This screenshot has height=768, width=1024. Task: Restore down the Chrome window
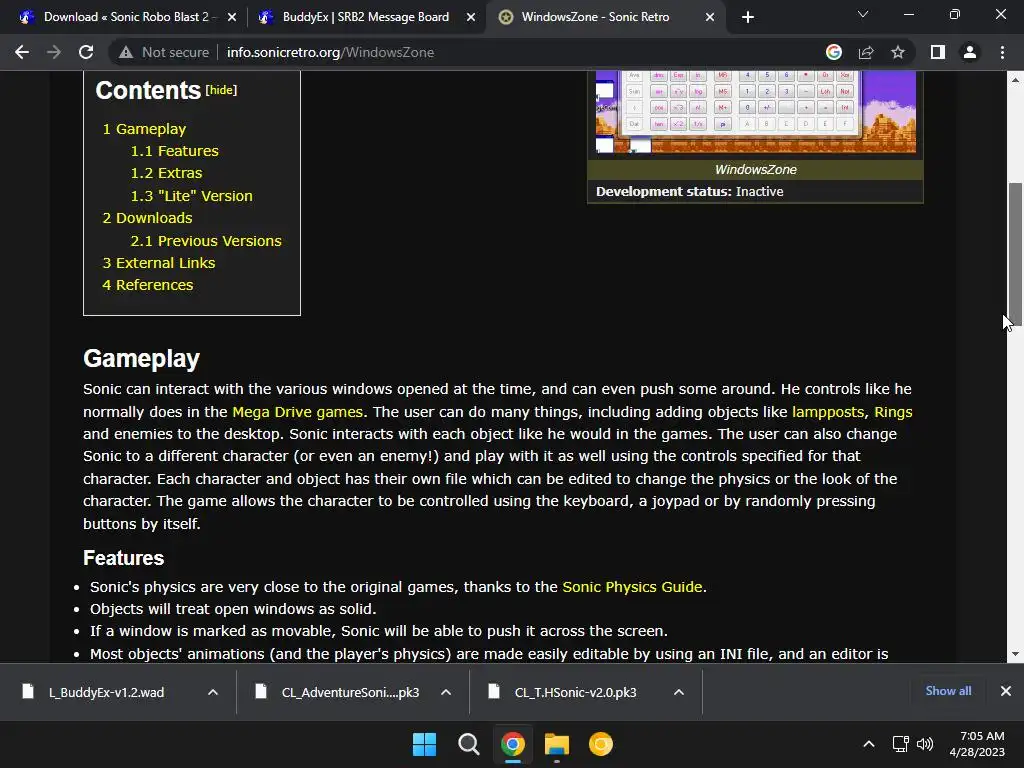coord(955,14)
